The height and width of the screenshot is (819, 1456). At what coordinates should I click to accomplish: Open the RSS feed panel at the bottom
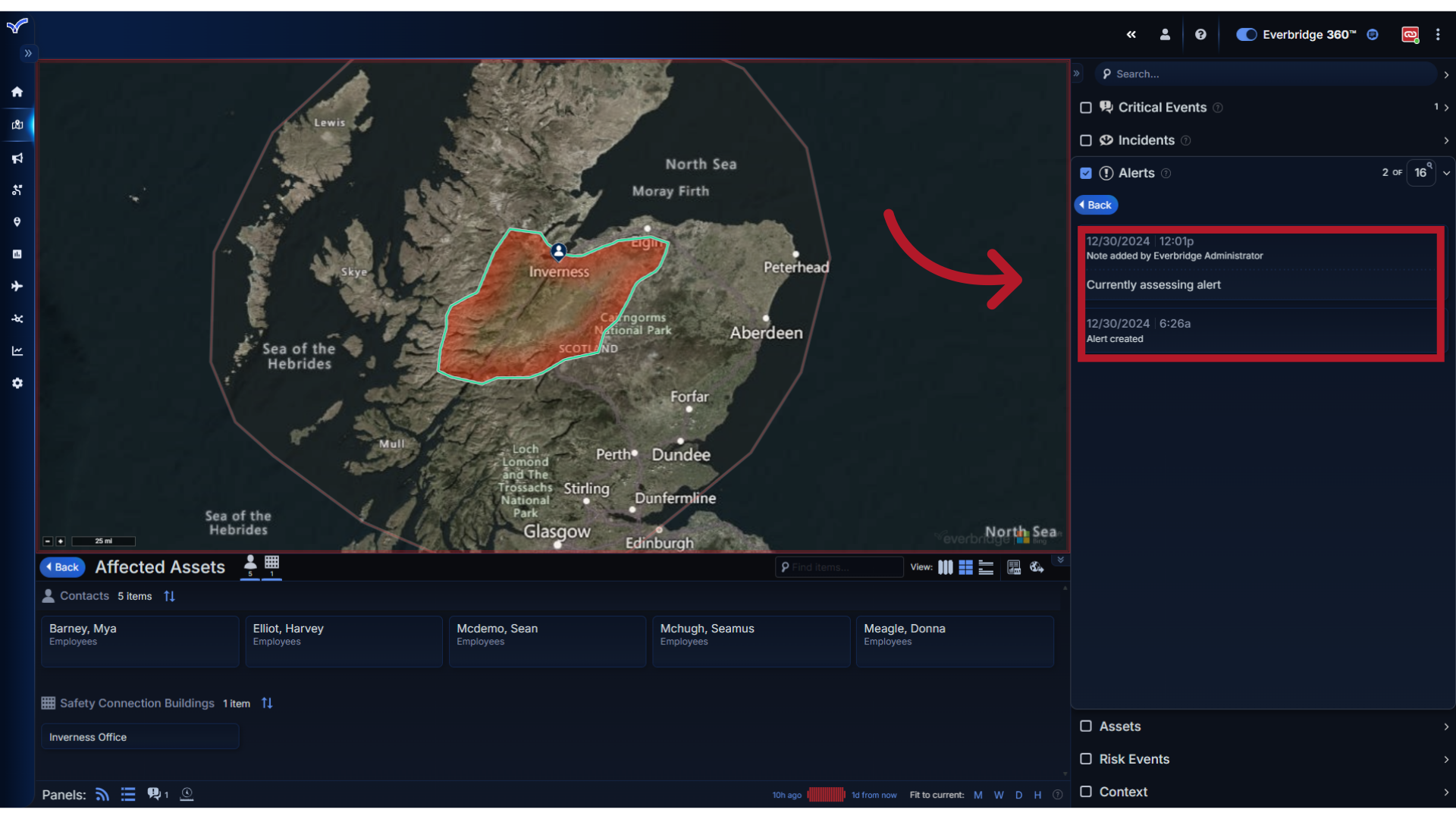[101, 794]
